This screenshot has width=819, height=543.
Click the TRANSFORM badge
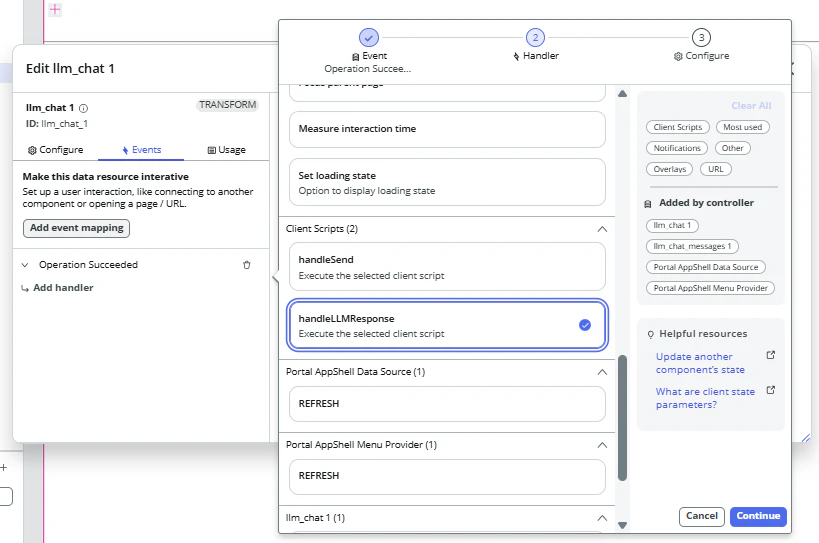point(227,105)
